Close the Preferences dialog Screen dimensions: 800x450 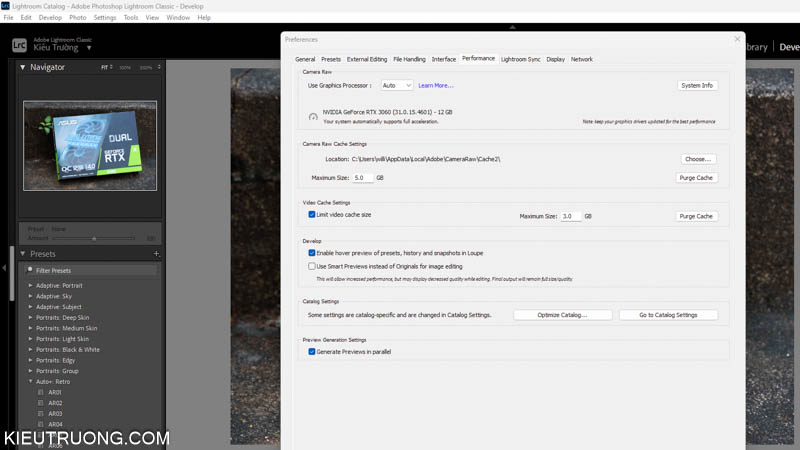pyautogui.click(x=737, y=39)
